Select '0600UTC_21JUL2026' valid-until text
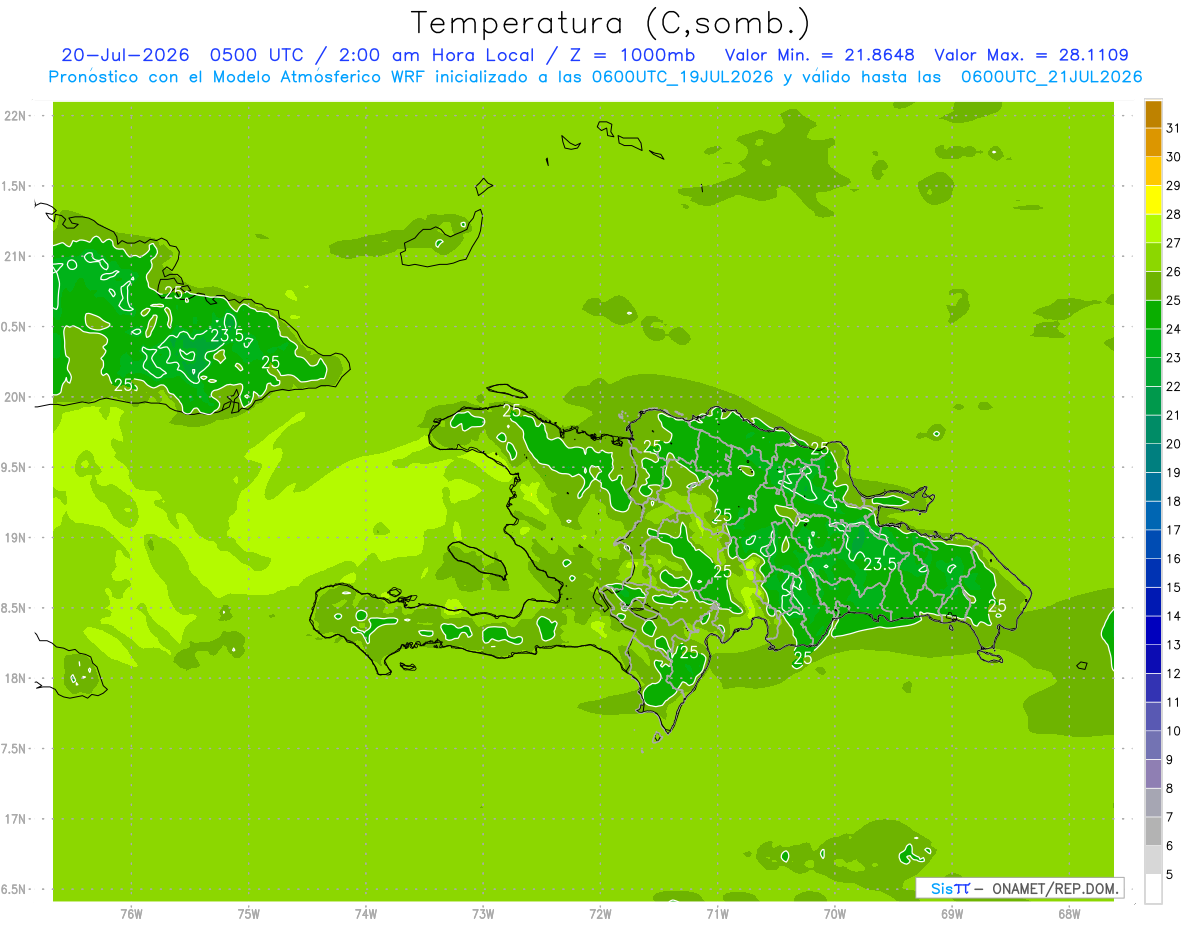This screenshot has height=927, width=1200. tap(1051, 77)
